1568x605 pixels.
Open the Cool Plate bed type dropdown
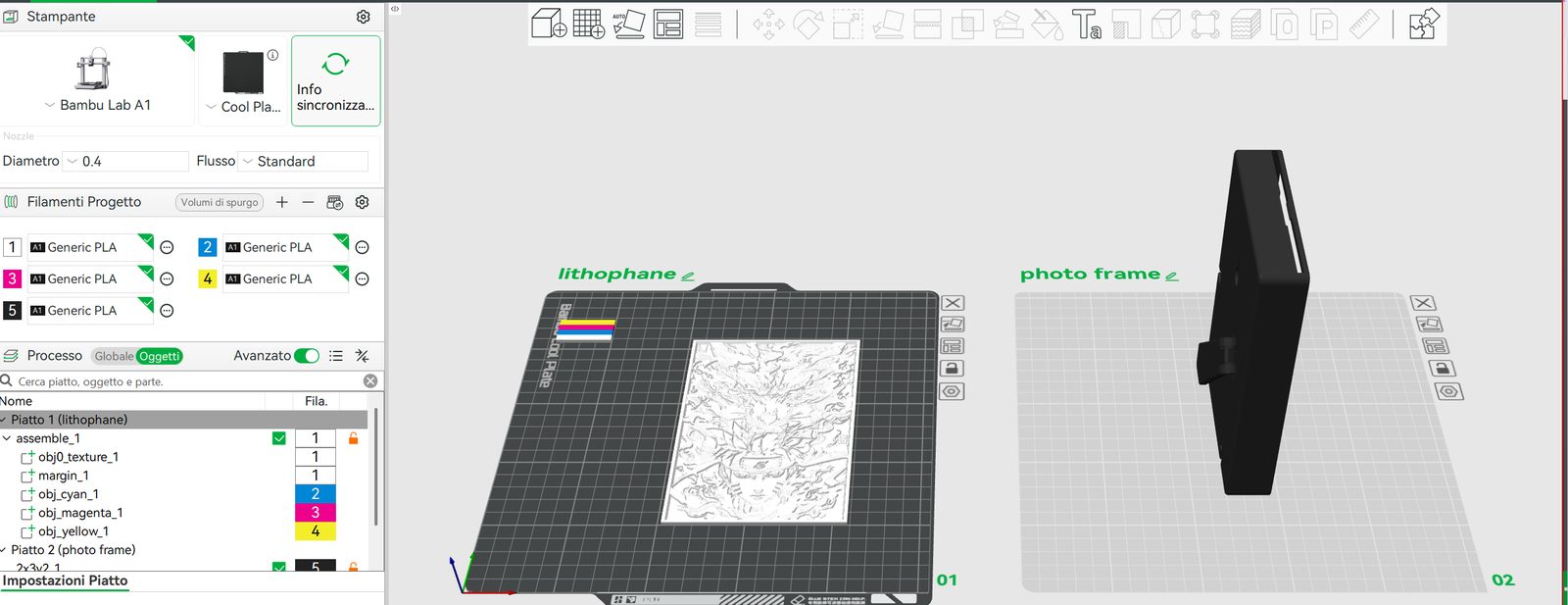coord(243,107)
